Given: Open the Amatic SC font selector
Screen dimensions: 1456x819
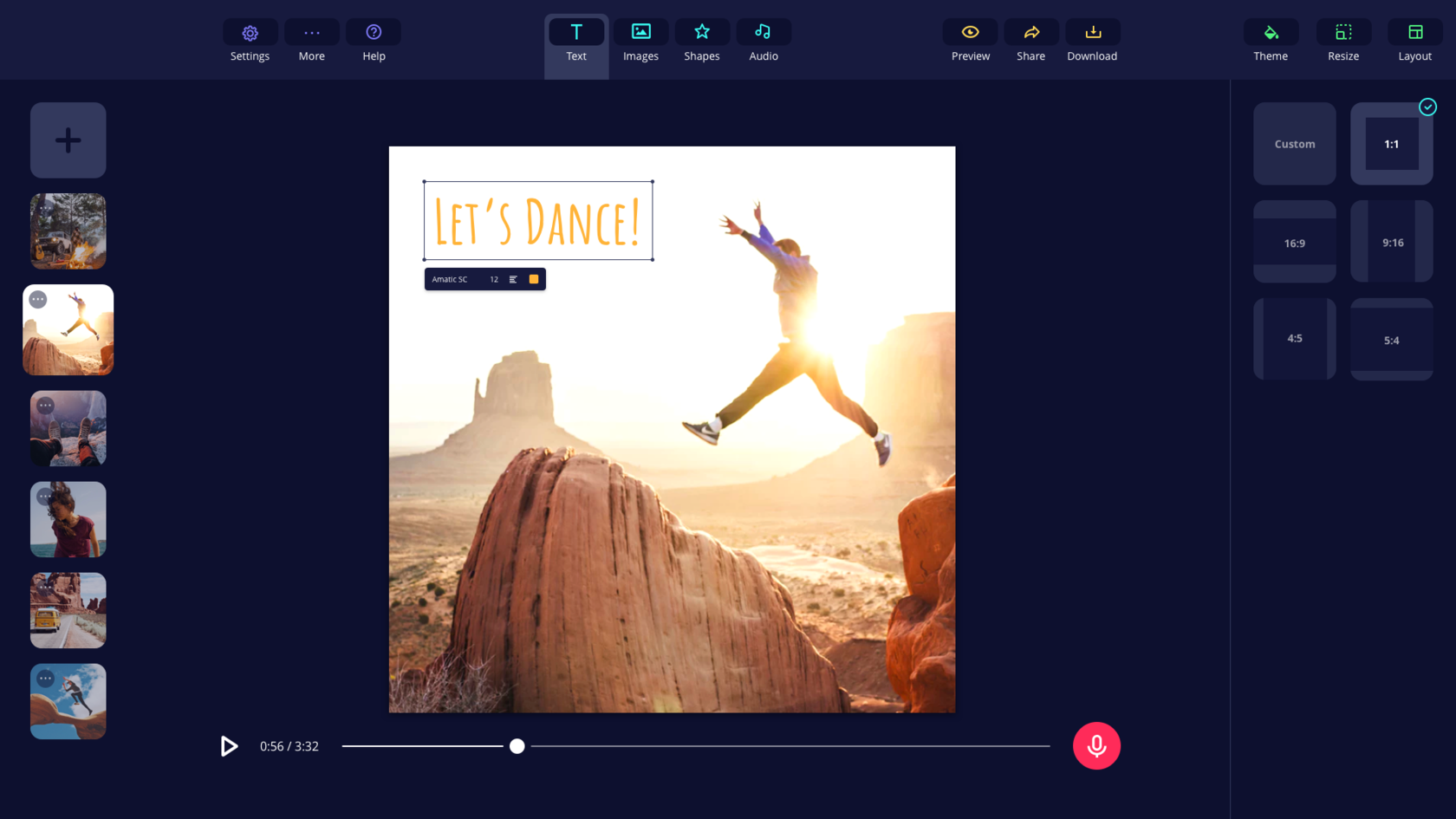Looking at the screenshot, I should [x=452, y=279].
